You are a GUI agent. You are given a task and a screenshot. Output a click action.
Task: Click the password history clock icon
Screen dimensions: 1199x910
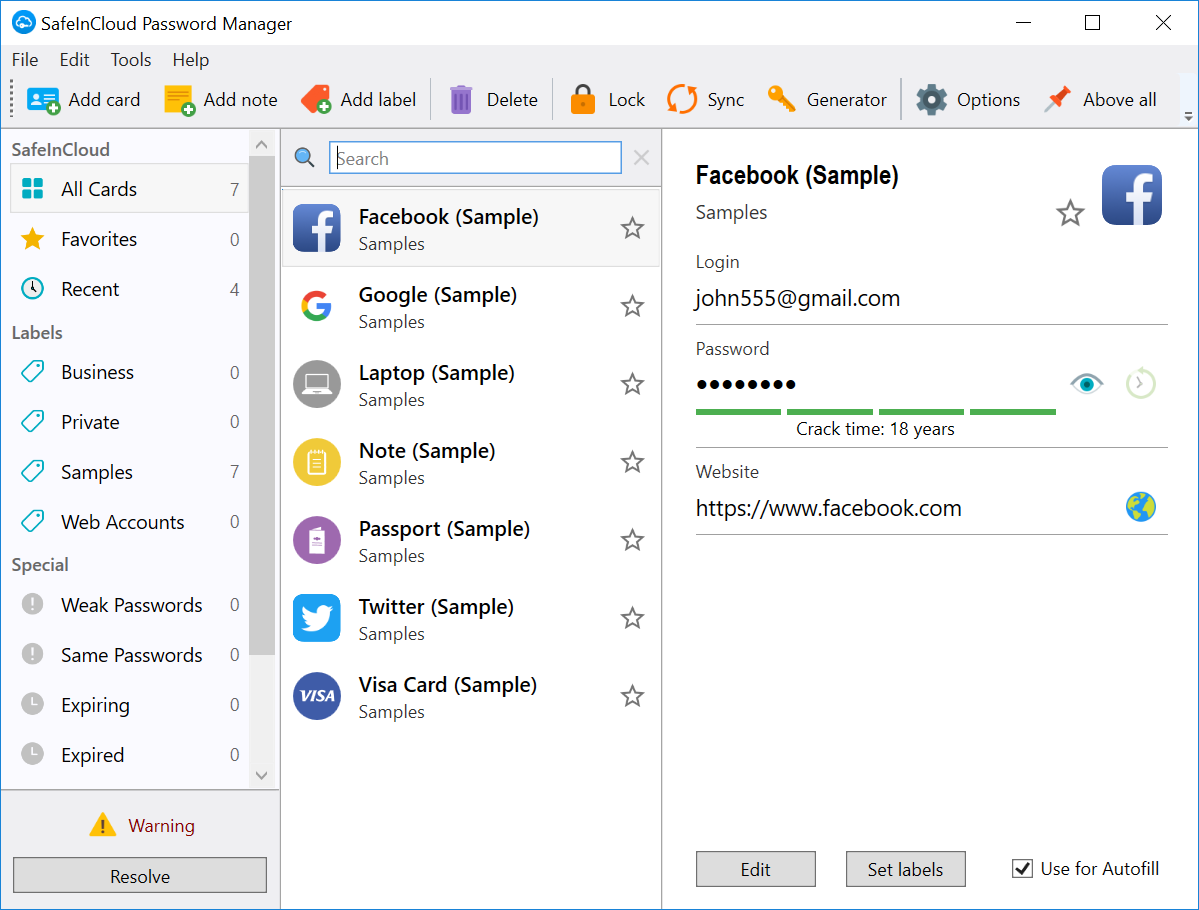pyautogui.click(x=1140, y=383)
